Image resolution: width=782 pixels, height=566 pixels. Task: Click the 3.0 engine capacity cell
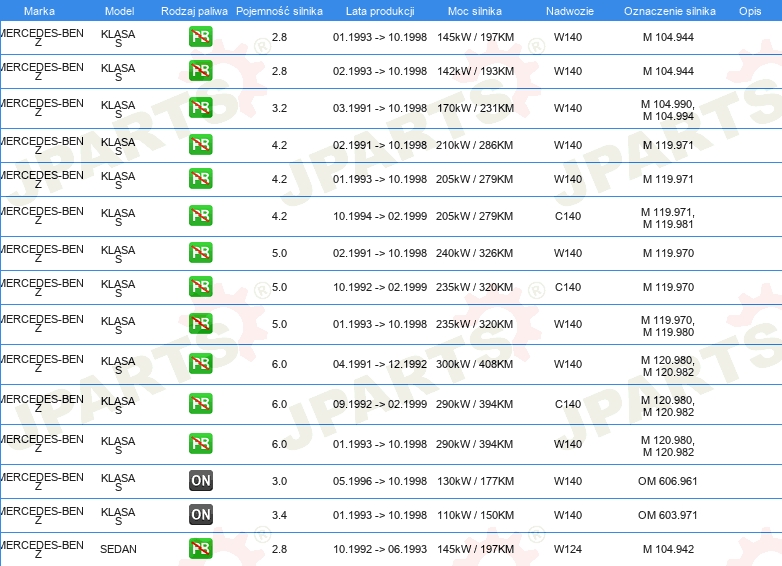pyautogui.click(x=279, y=481)
